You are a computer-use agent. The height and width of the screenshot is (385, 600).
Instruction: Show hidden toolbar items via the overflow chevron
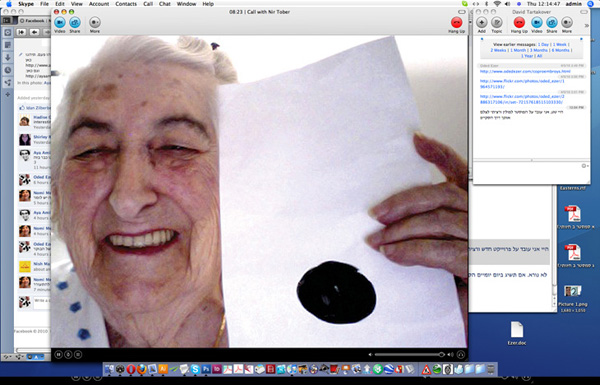[x=586, y=26]
